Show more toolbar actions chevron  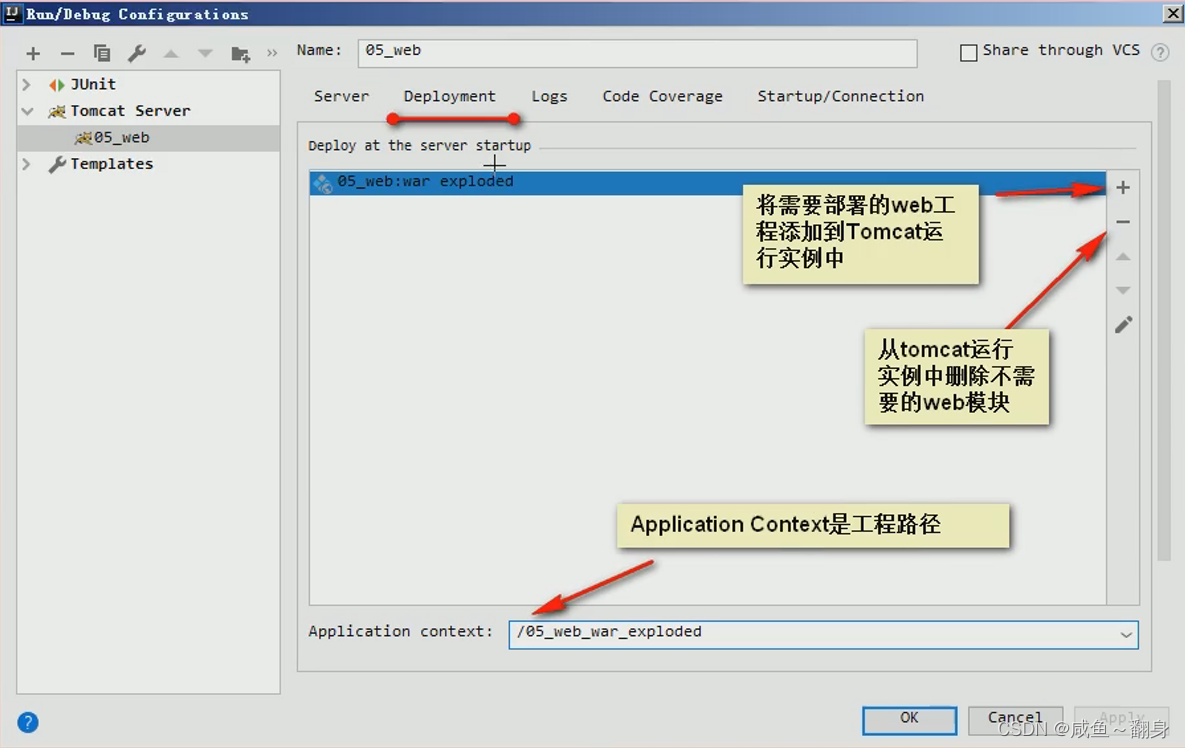[x=272, y=54]
